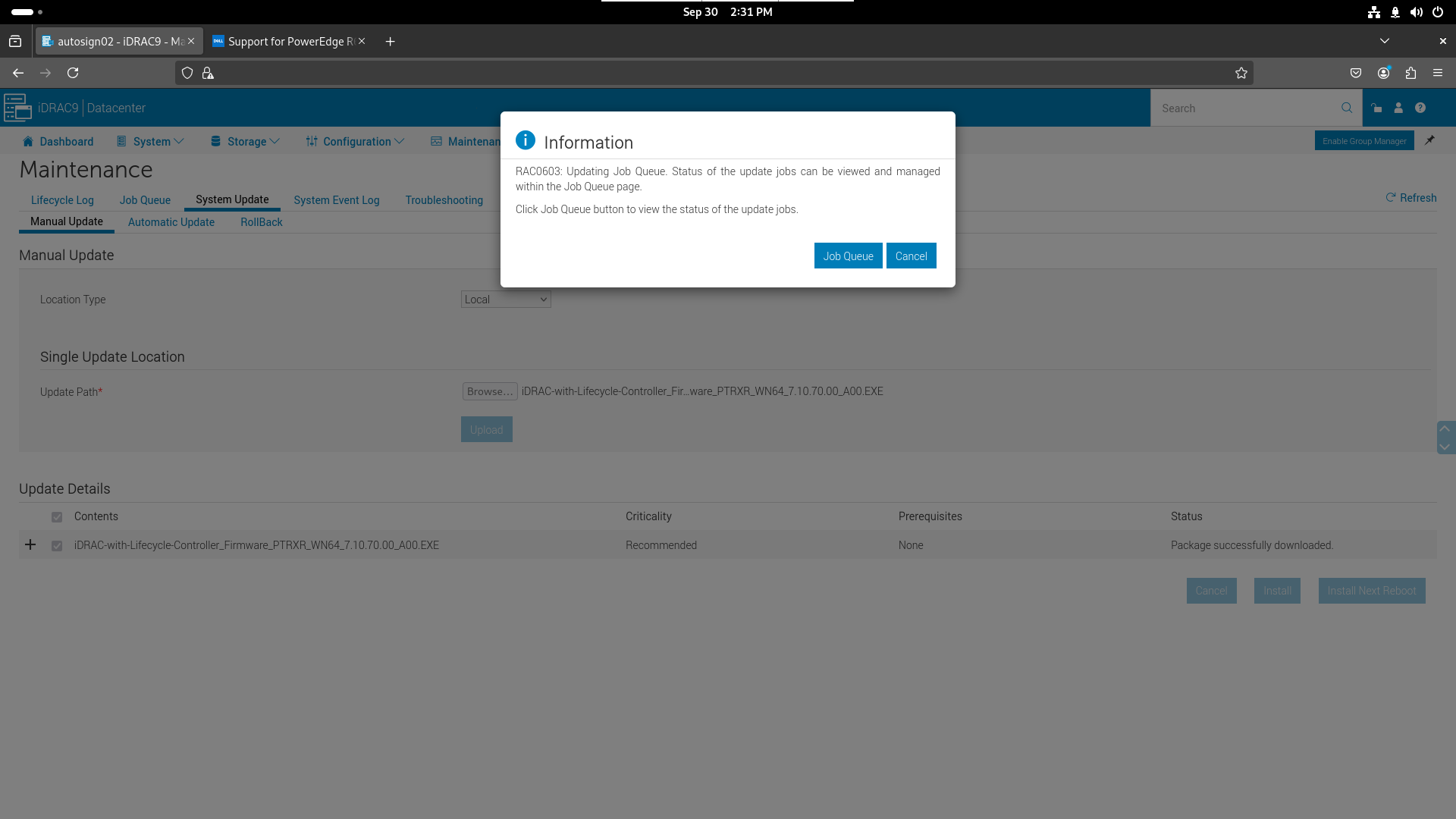The width and height of the screenshot is (1456, 819).
Task: Expand the Storage menu dropdown
Action: click(245, 142)
